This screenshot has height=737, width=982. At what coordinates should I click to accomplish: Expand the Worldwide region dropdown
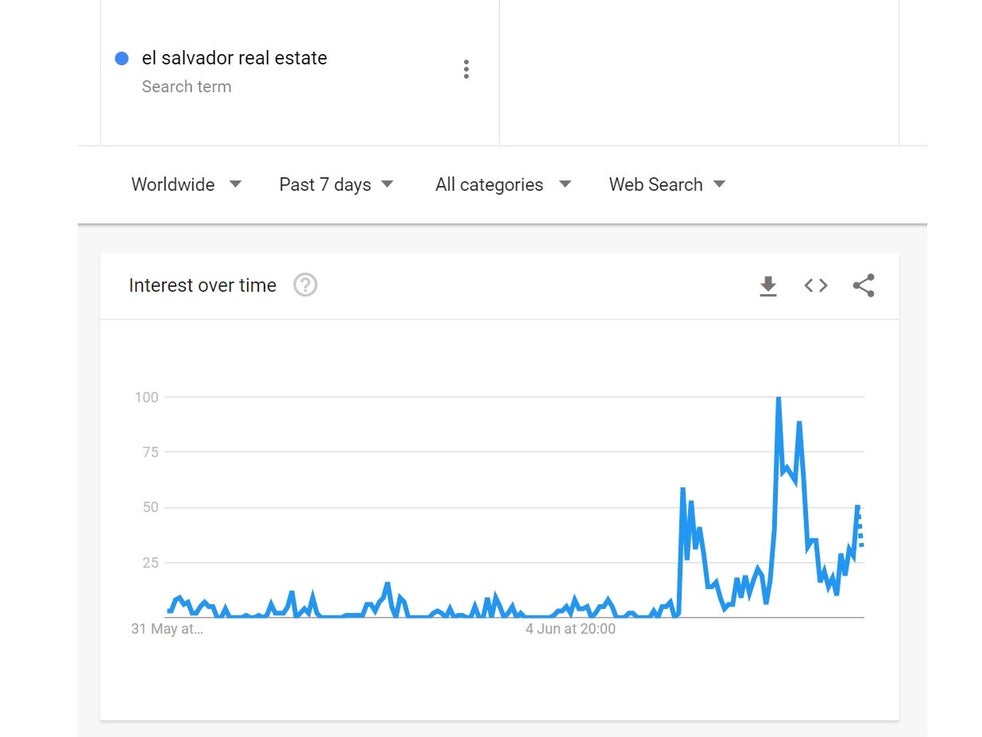pos(186,185)
